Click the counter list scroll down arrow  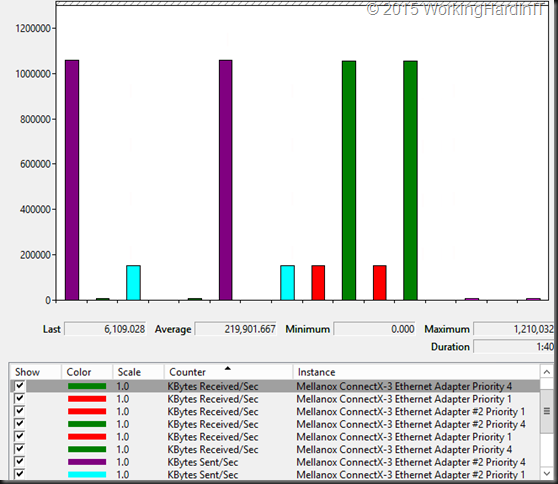tap(547, 473)
